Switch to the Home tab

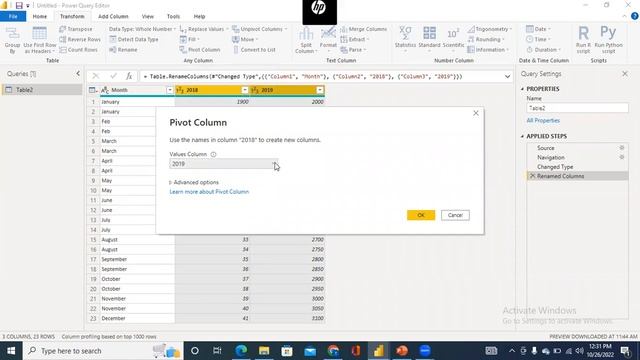[x=40, y=16]
